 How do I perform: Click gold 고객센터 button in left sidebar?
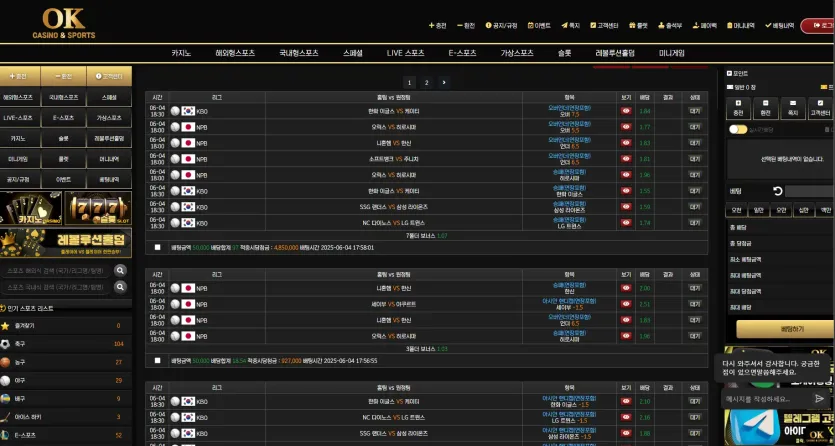(109, 76)
